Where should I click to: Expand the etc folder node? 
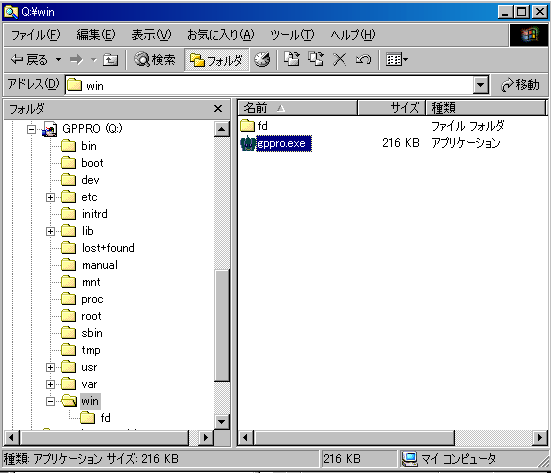coord(50,197)
